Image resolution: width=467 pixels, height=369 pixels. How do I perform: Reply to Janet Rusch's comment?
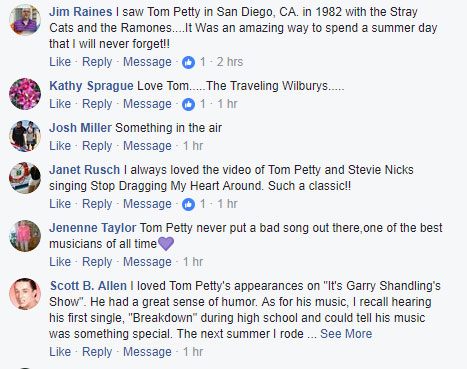coord(97,204)
